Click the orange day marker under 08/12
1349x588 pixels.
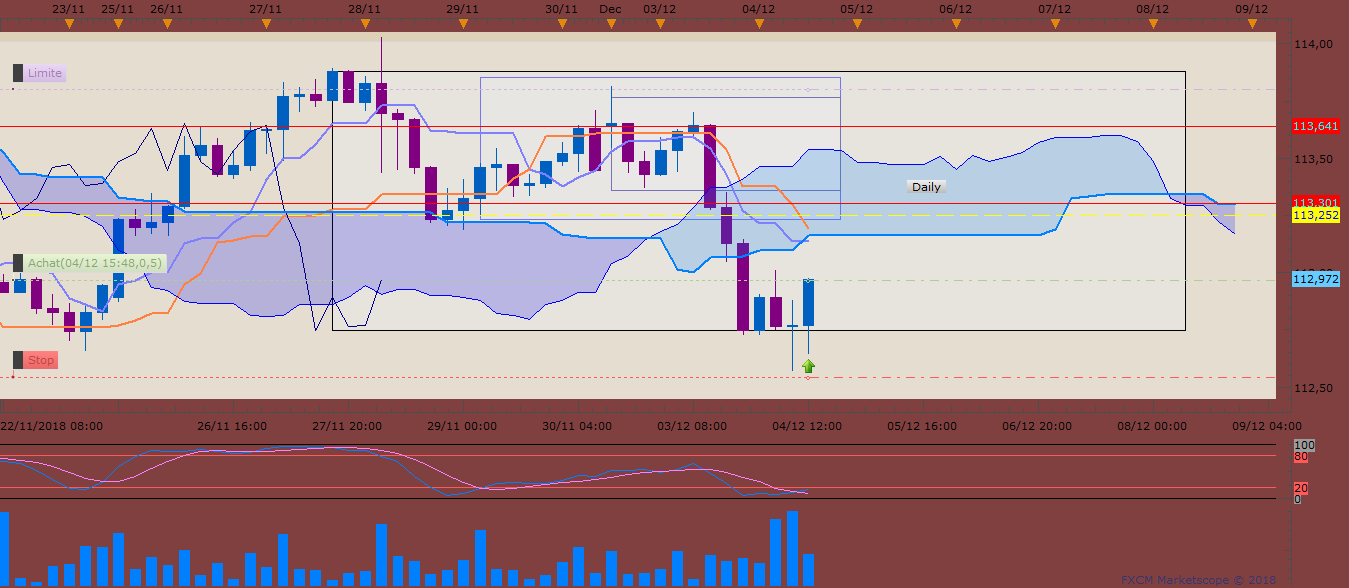point(1153,24)
